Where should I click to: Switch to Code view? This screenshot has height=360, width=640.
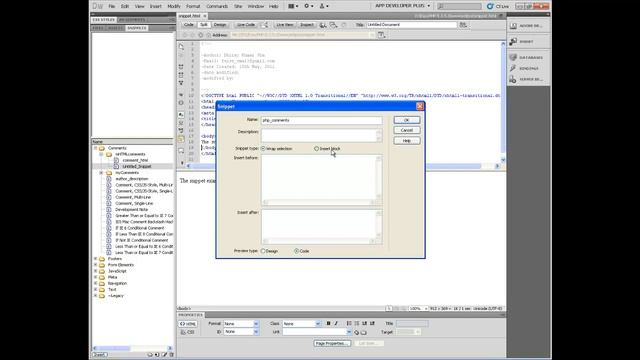coord(189,25)
